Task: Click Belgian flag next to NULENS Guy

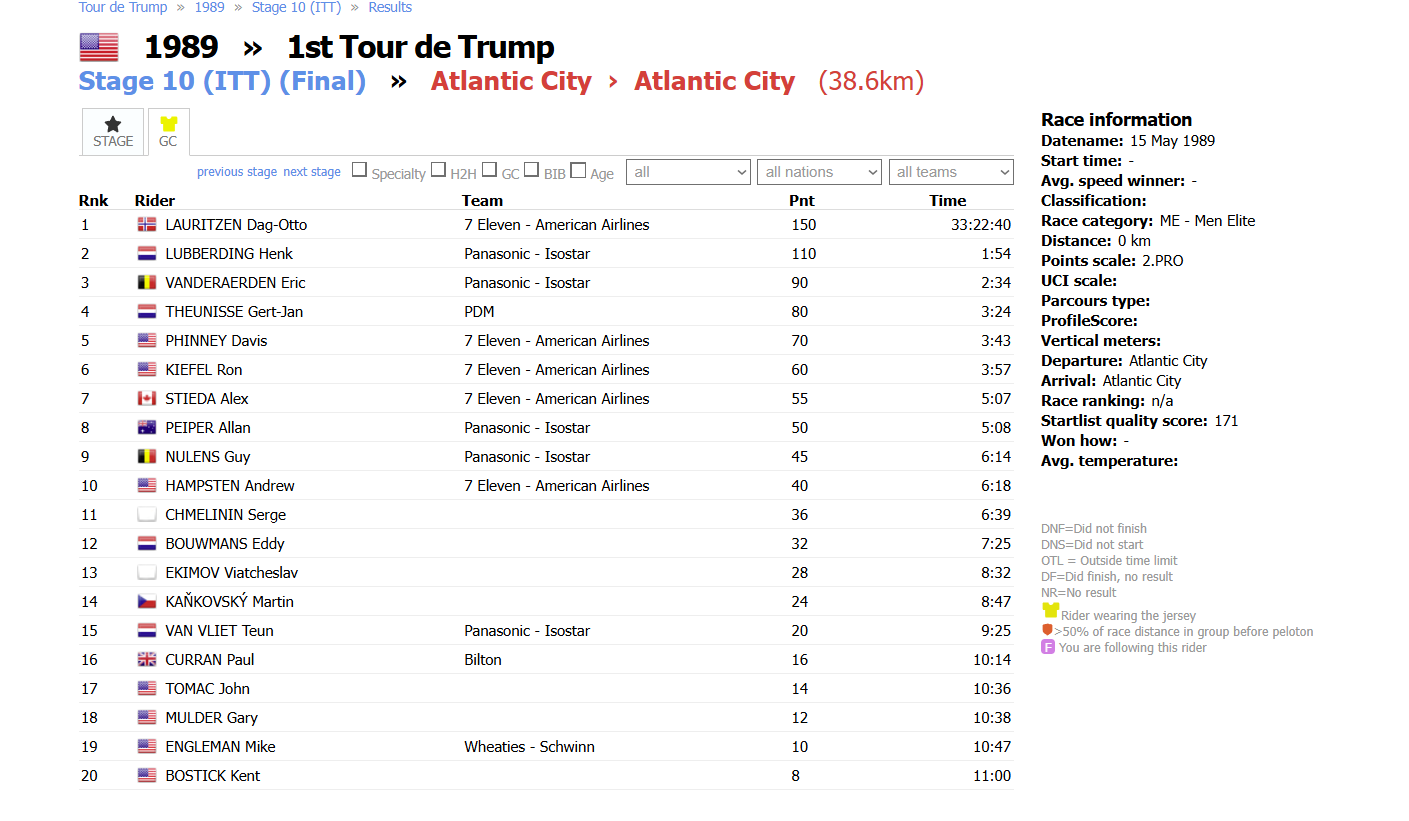Action: (x=147, y=457)
